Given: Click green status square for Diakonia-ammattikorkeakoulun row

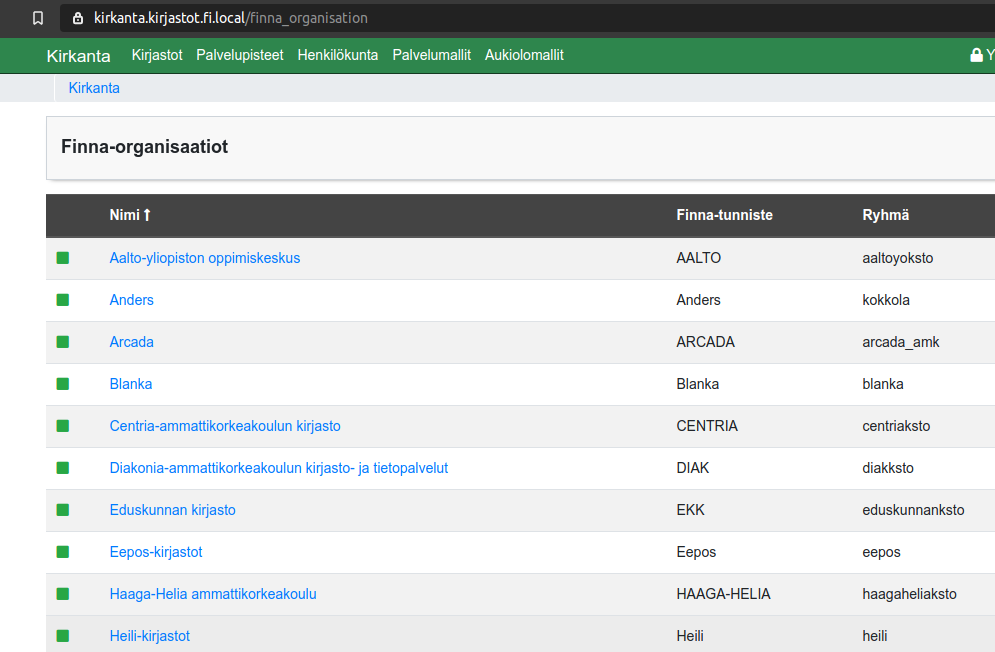Looking at the screenshot, I should [x=63, y=468].
